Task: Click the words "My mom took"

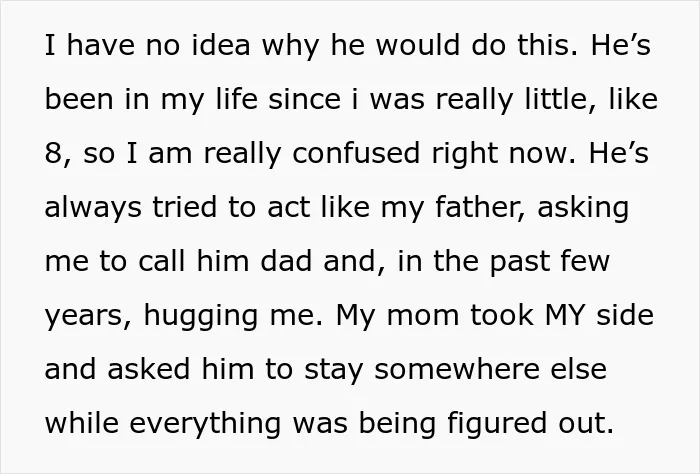Action: pyautogui.click(x=434, y=317)
